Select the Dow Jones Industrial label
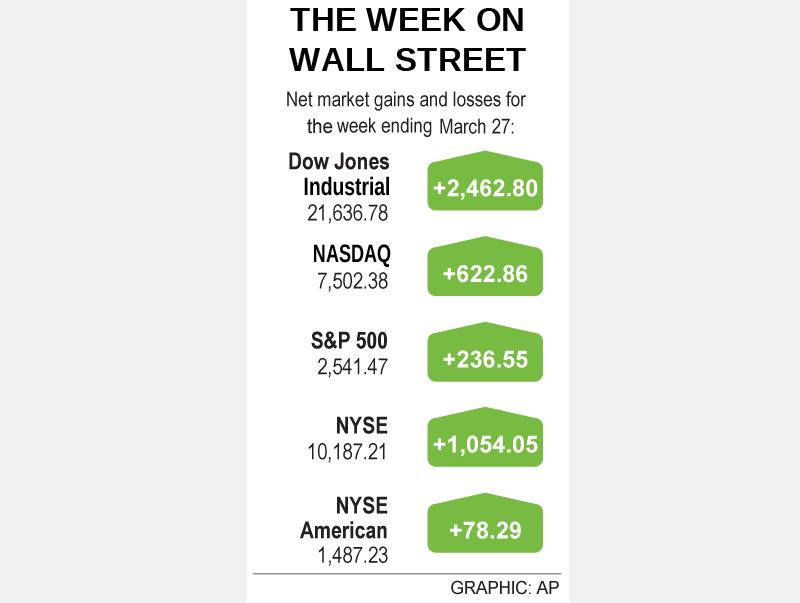The width and height of the screenshot is (800, 603). (x=340, y=174)
